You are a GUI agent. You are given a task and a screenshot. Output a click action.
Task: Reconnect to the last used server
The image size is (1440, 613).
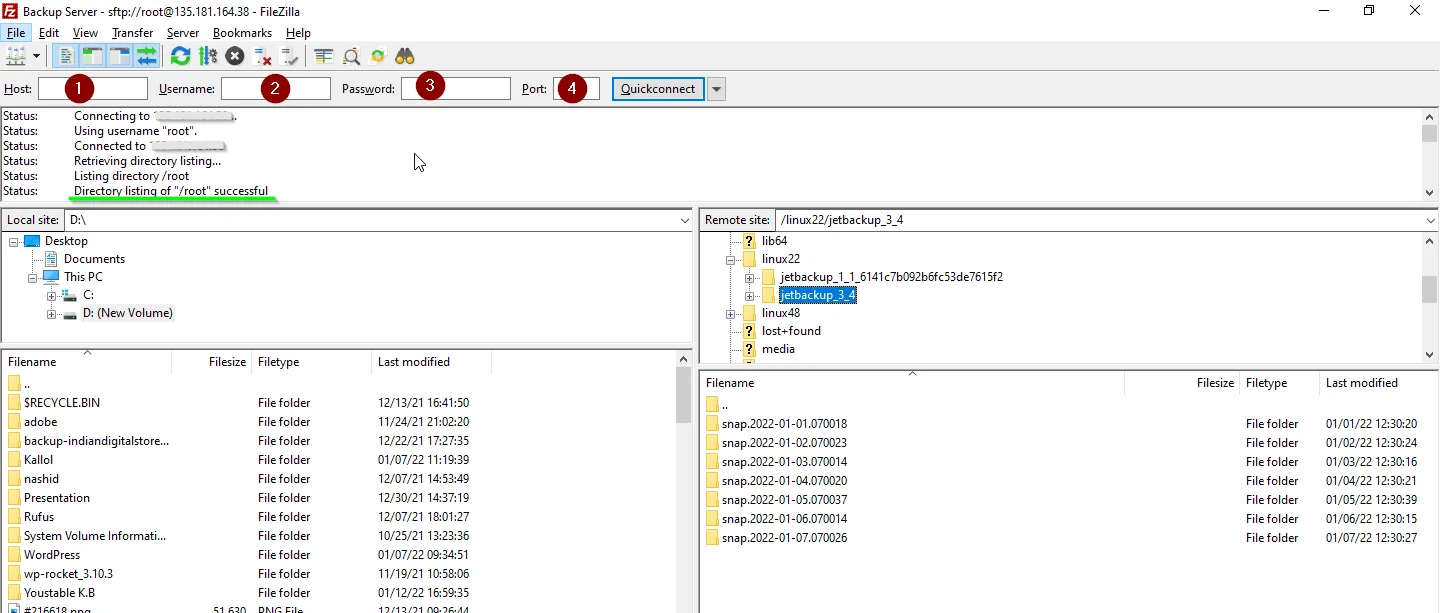291,56
